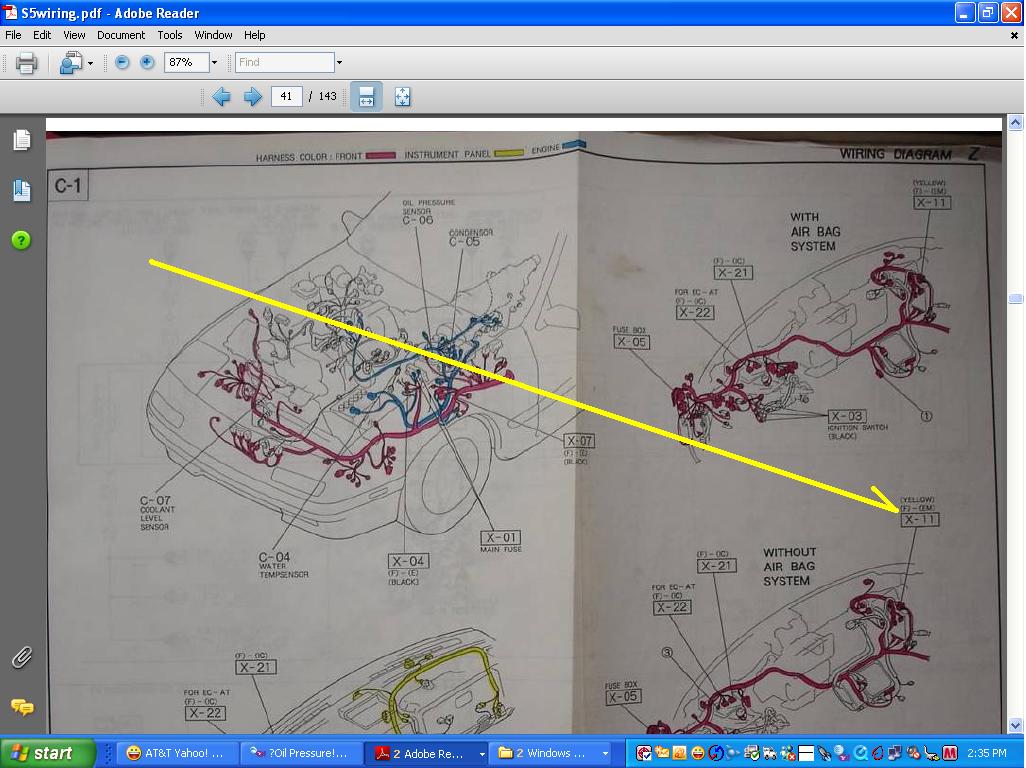This screenshot has height=768, width=1026.
Task: Open the Pages panel in sidebar
Action: point(22,140)
